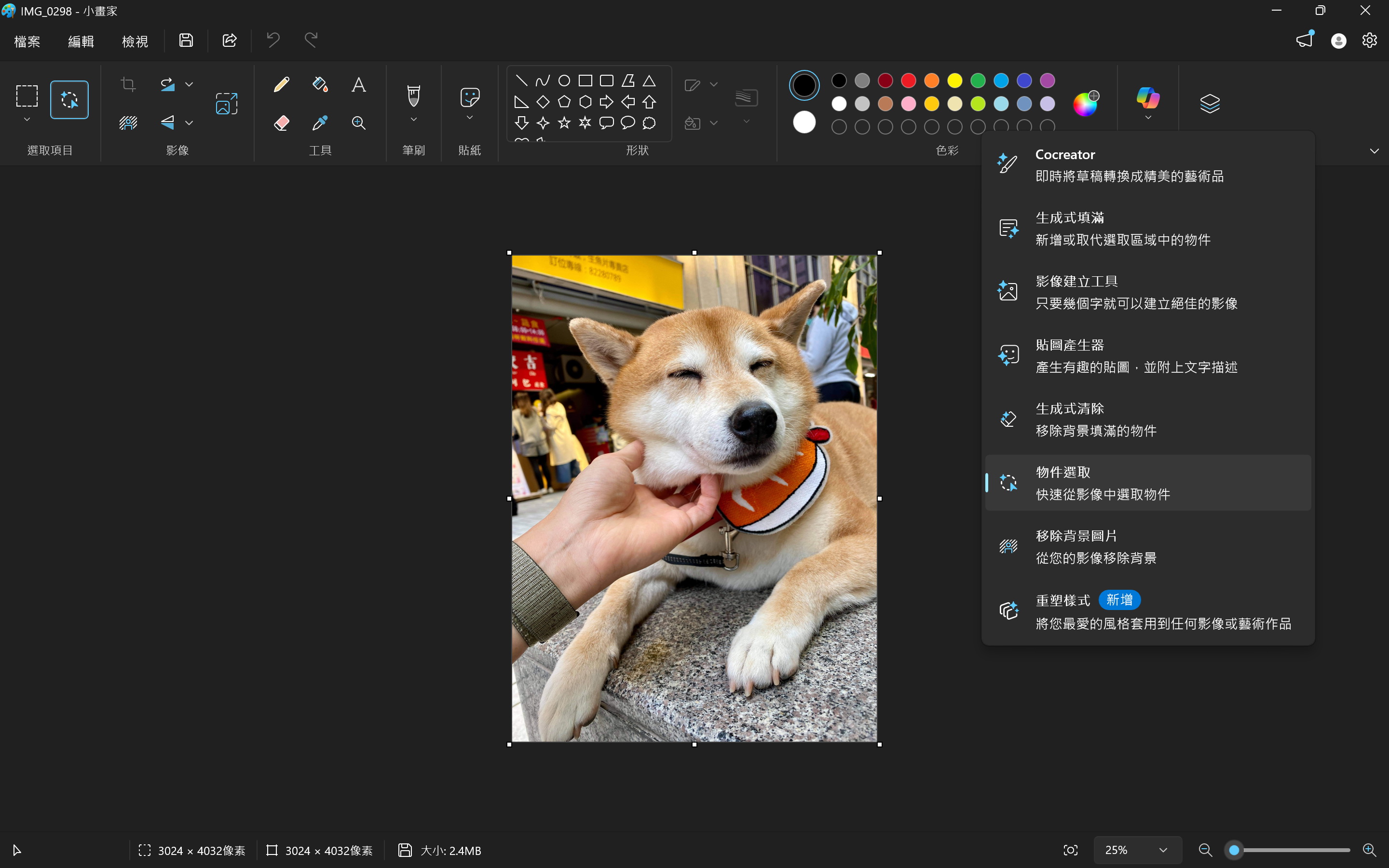1389x868 pixels.
Task: Select the Text tool
Action: [x=359, y=85]
